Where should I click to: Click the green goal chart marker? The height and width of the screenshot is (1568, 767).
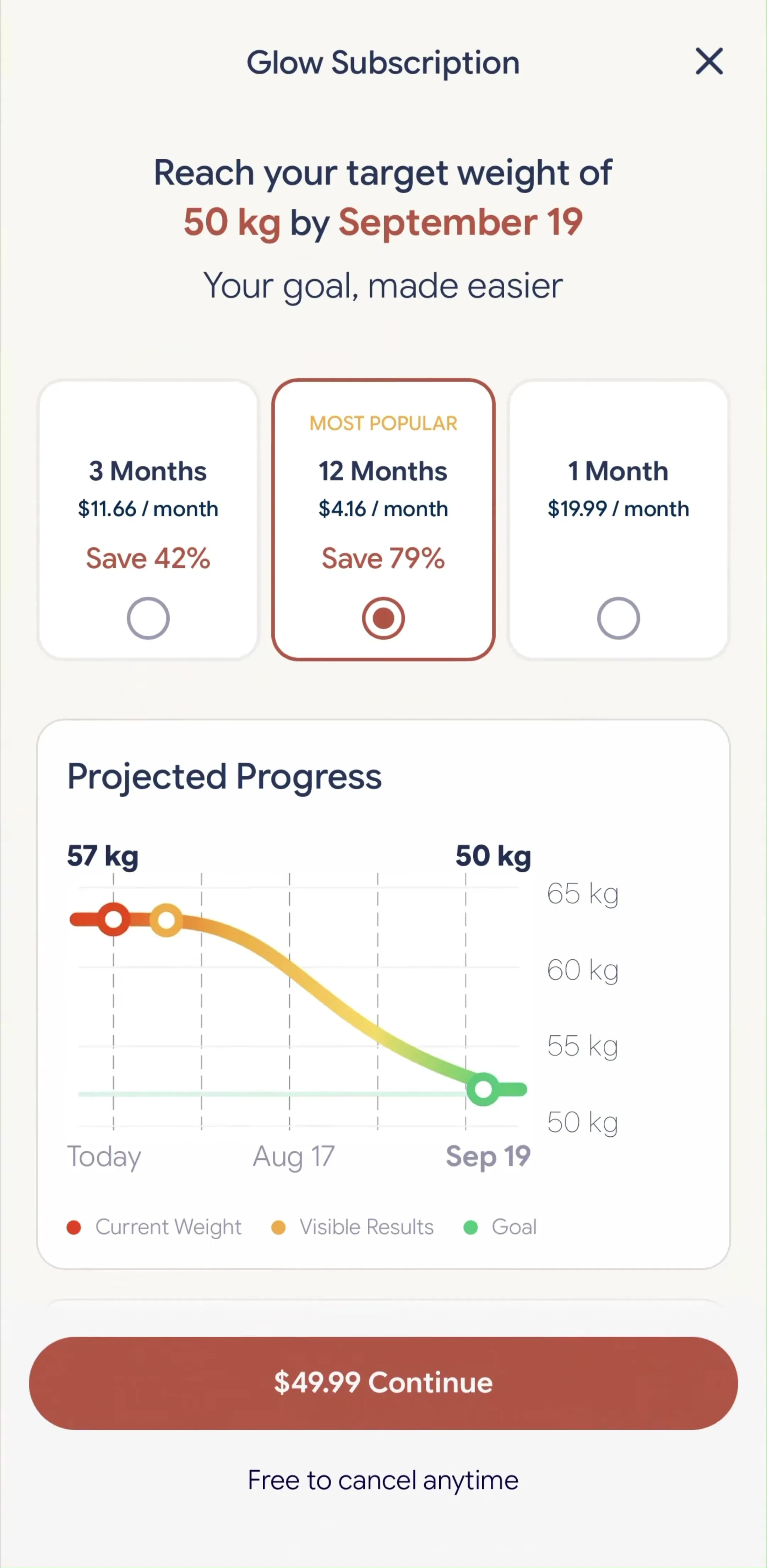pyautogui.click(x=483, y=1089)
